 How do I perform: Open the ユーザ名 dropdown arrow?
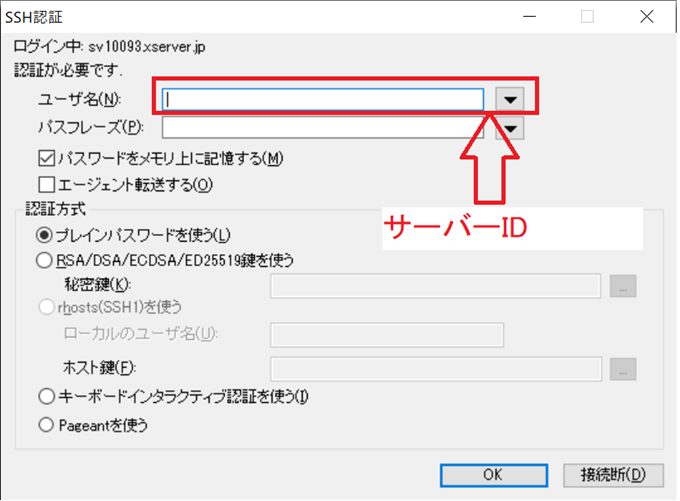point(512,99)
